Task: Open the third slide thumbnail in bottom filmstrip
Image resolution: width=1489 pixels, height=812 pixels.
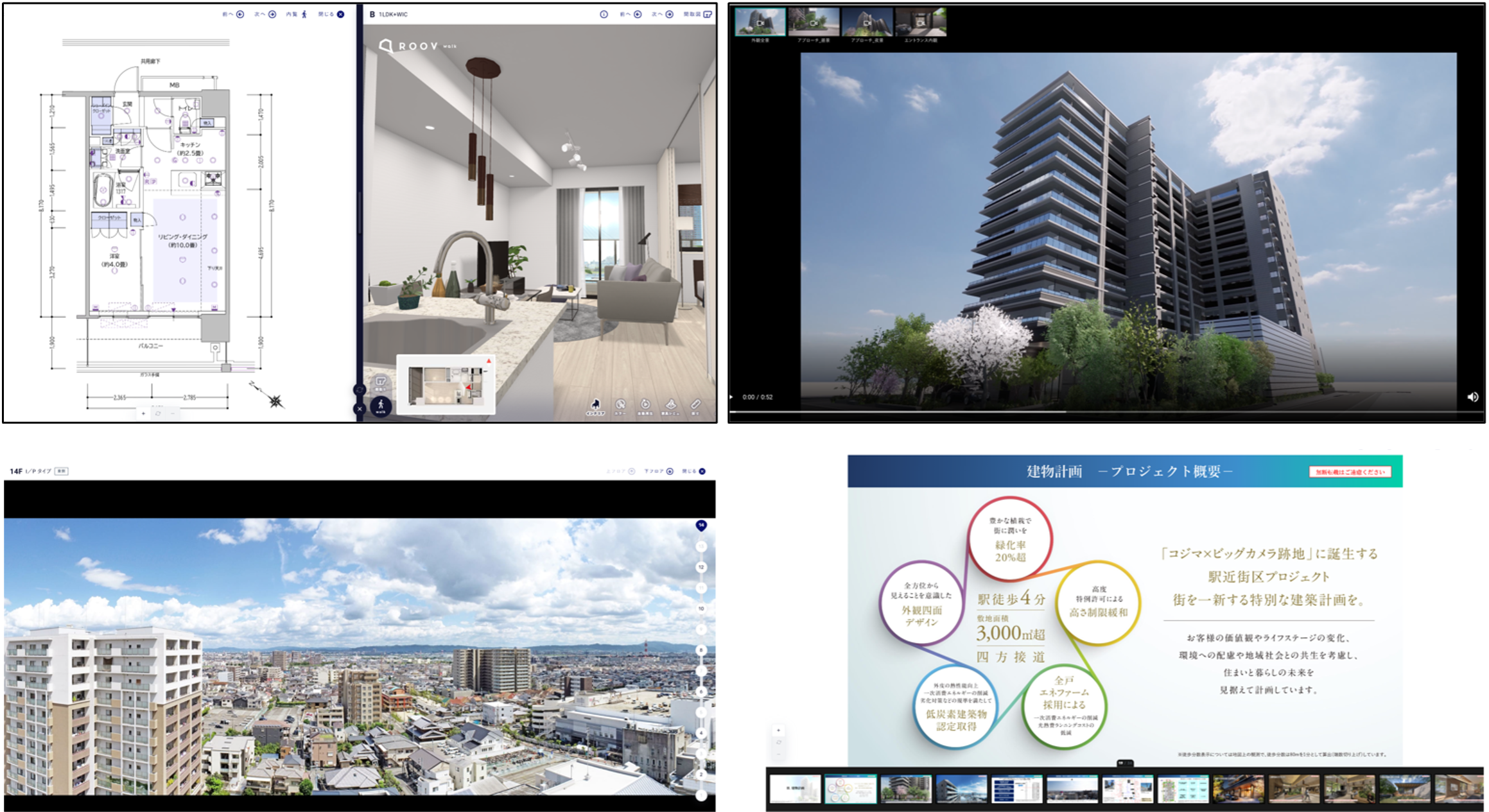Action: pyautogui.click(x=905, y=788)
